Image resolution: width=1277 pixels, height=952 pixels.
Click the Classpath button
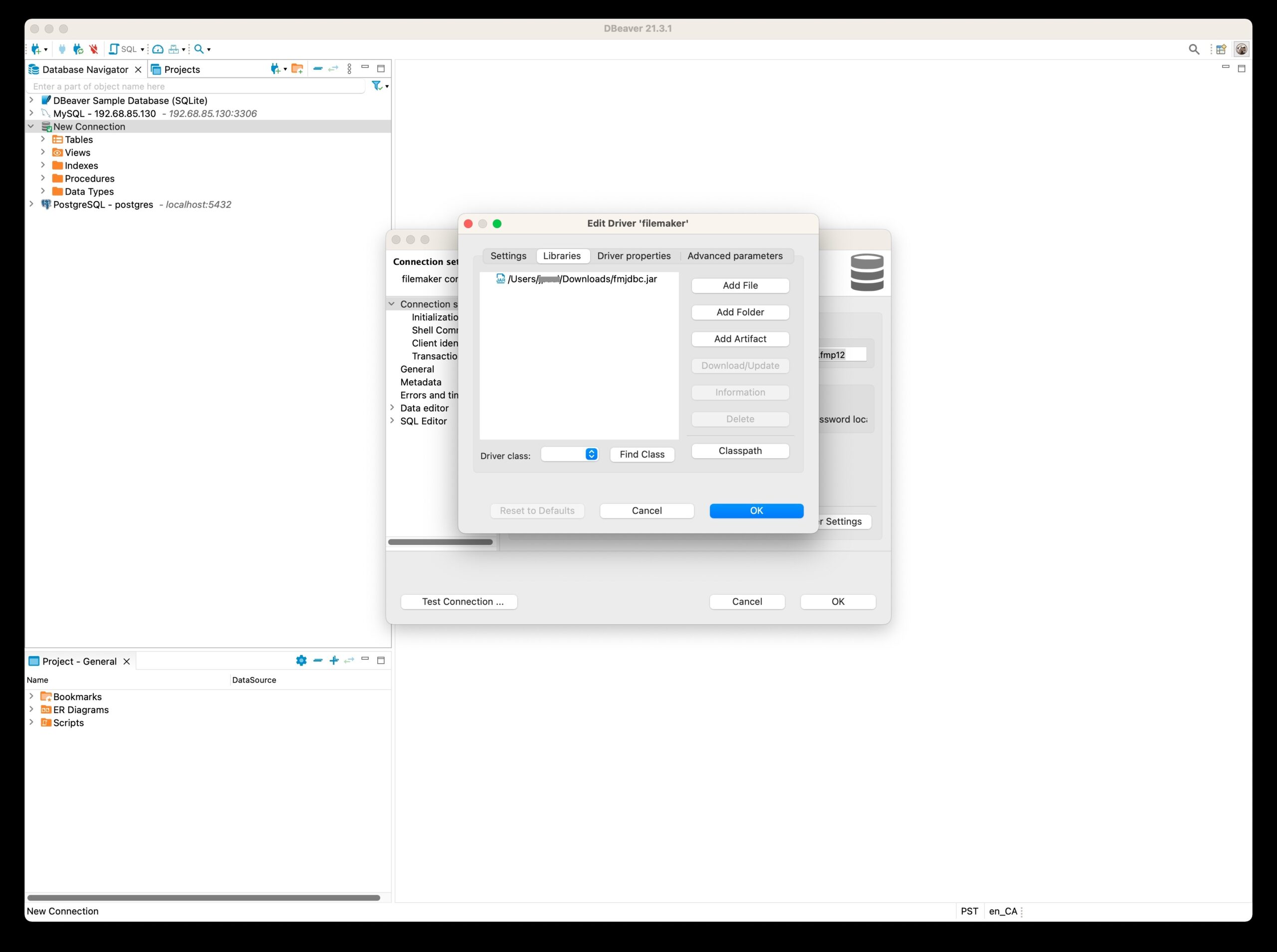[x=740, y=451]
